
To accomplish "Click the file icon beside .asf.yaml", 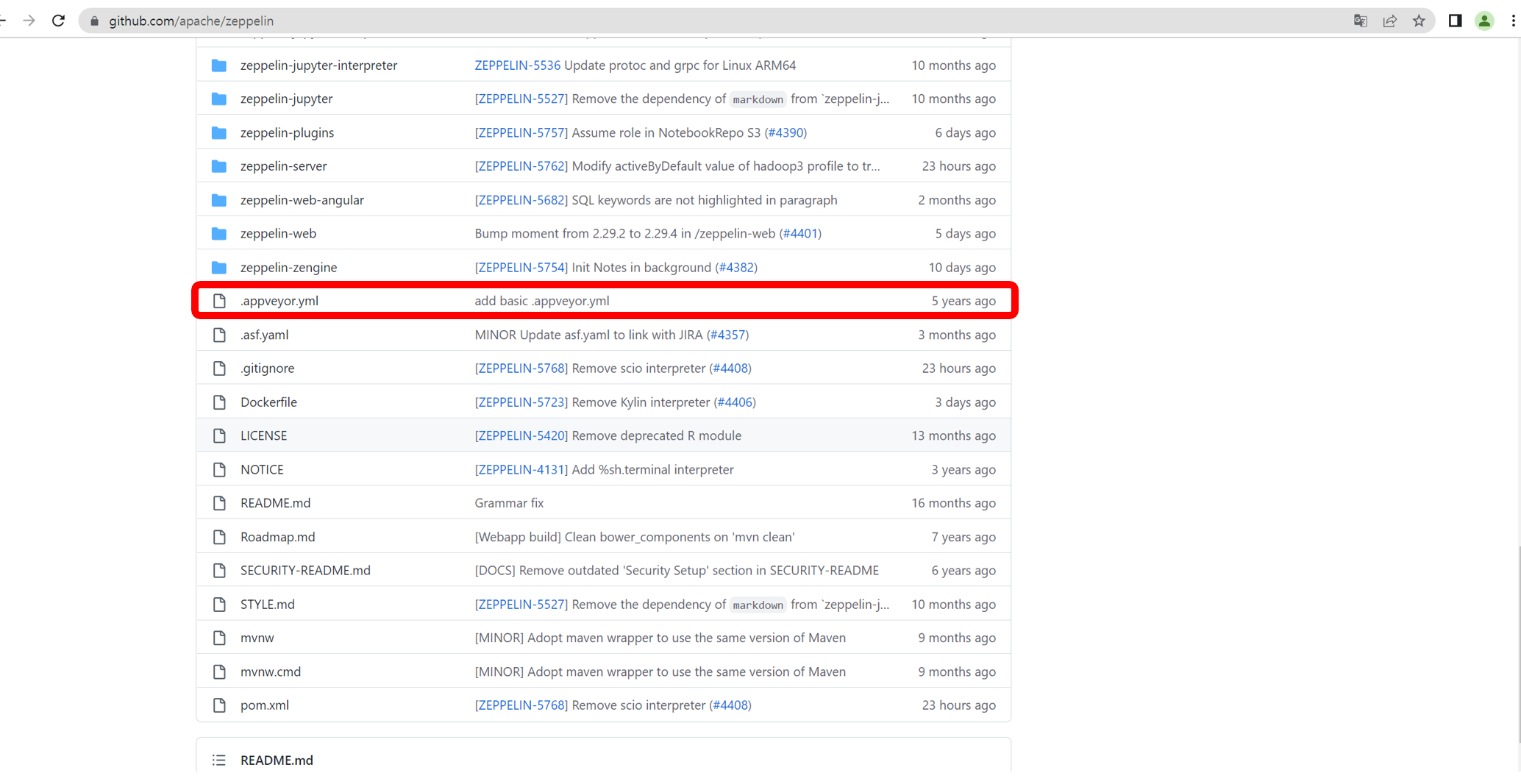I will 219,335.
